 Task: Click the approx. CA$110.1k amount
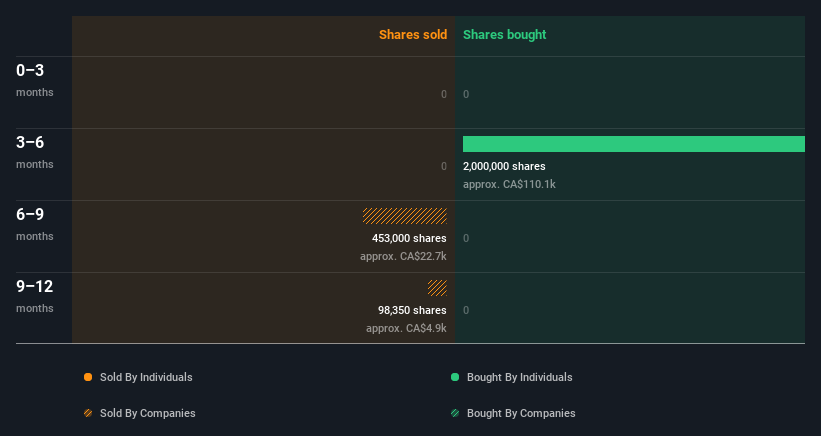(509, 184)
